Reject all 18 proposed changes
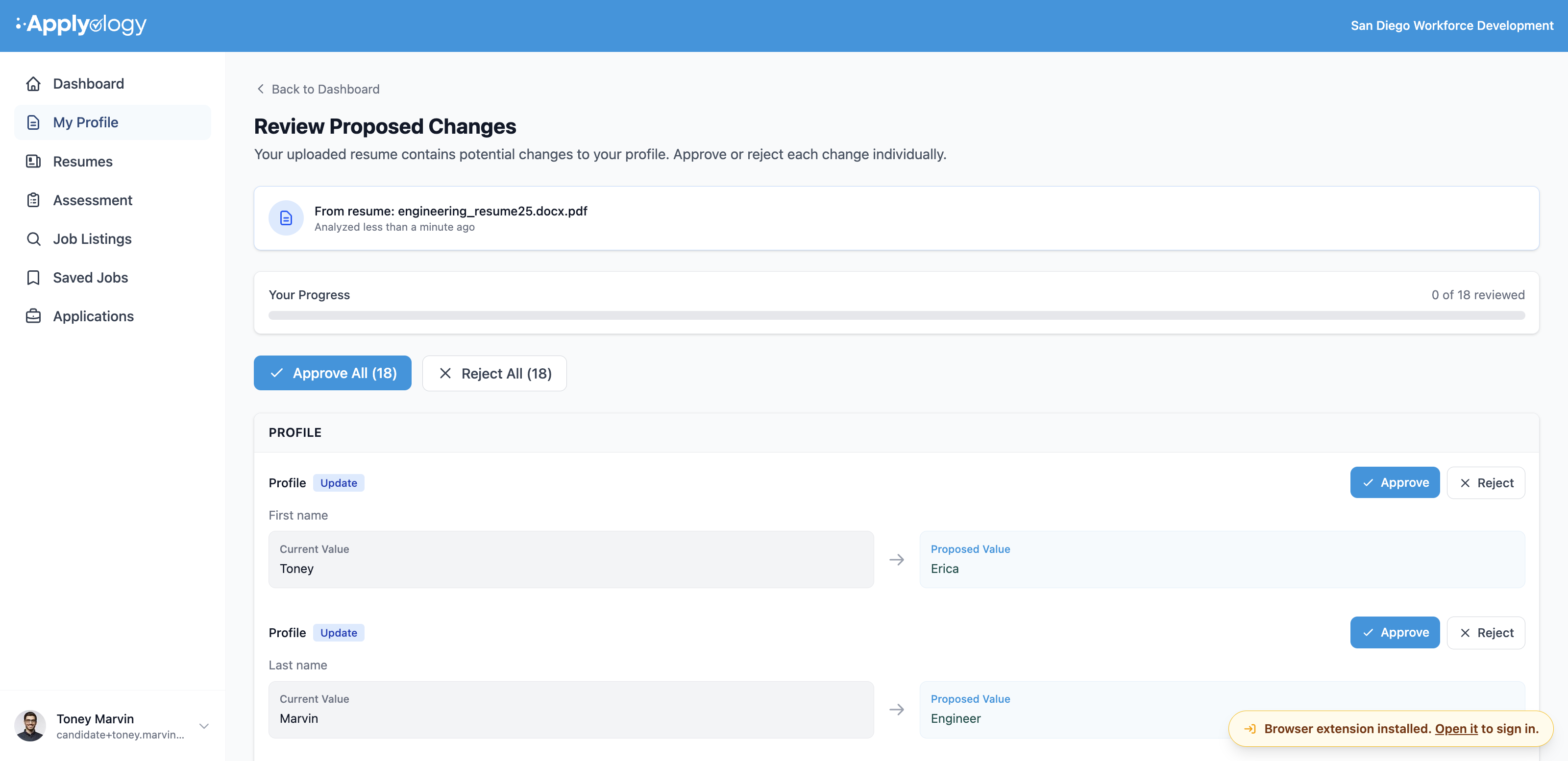The image size is (1568, 761). [x=494, y=373]
